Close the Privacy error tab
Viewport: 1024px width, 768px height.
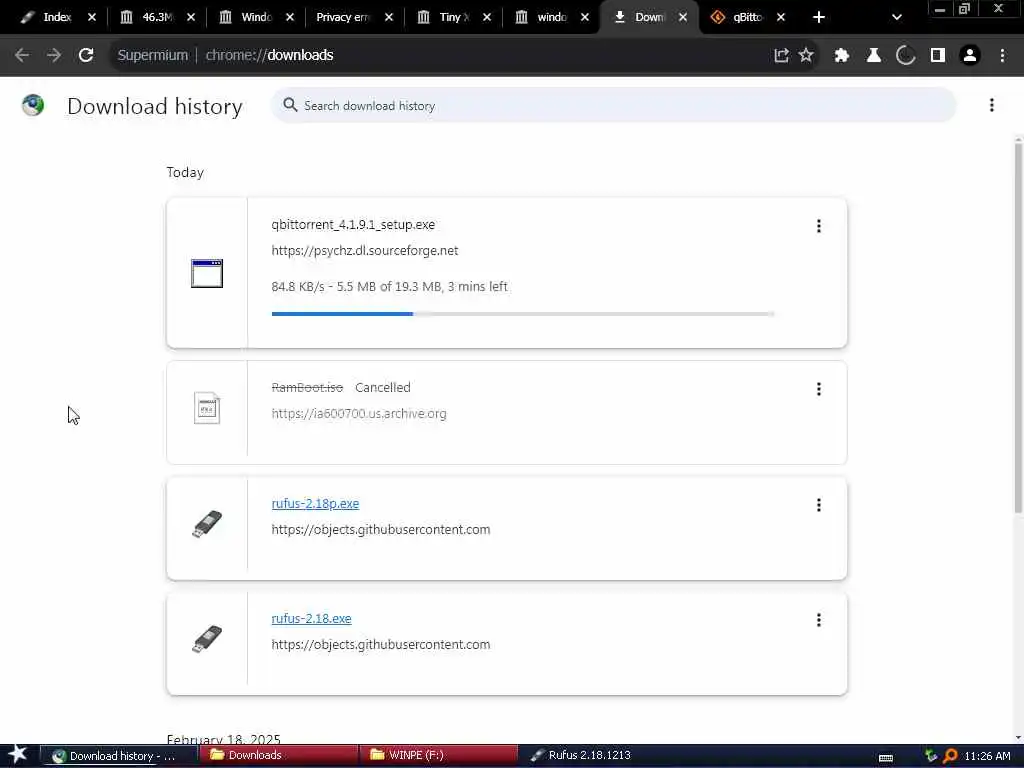(389, 18)
